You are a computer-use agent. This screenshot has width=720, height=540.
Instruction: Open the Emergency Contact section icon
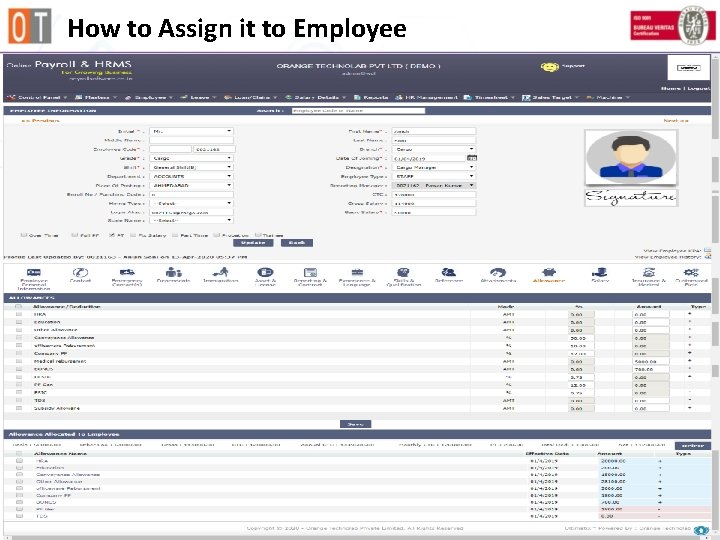pos(127,272)
